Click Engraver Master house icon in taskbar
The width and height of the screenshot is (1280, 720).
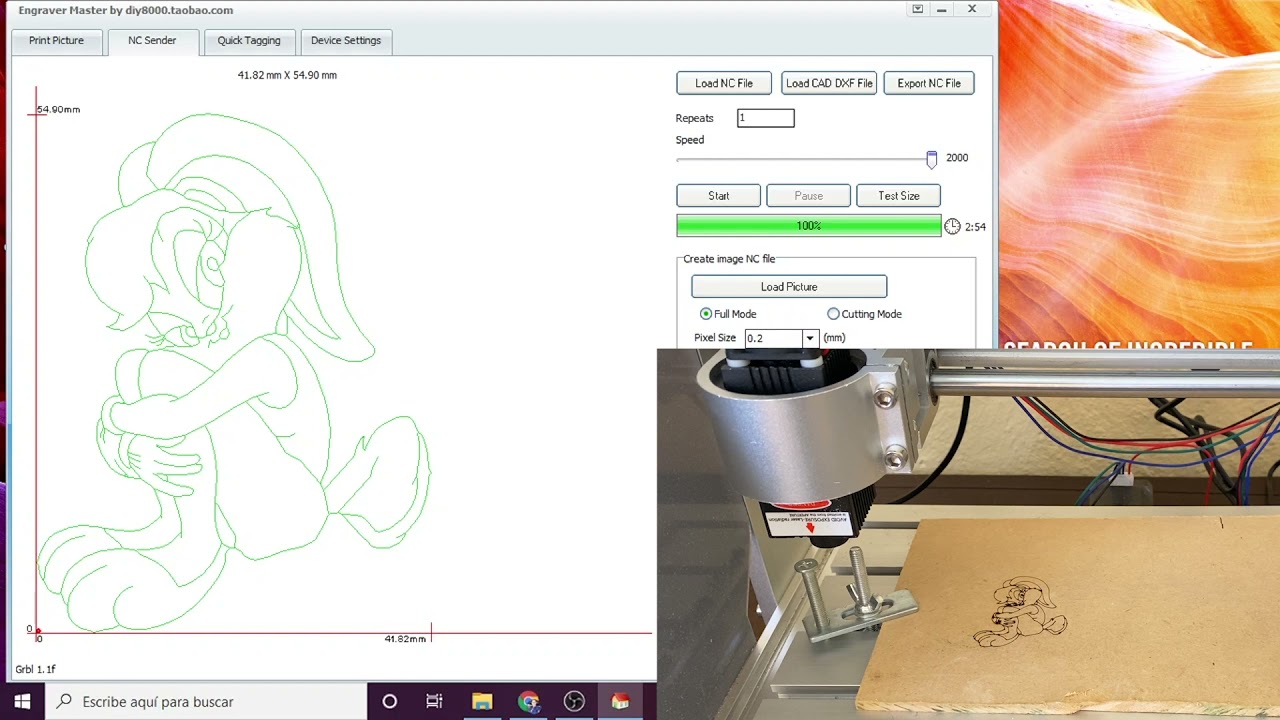[x=620, y=701]
